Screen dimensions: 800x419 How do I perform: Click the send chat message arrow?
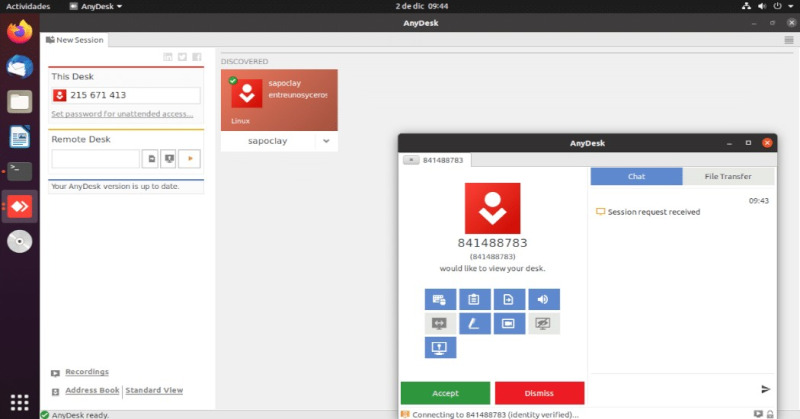766,389
